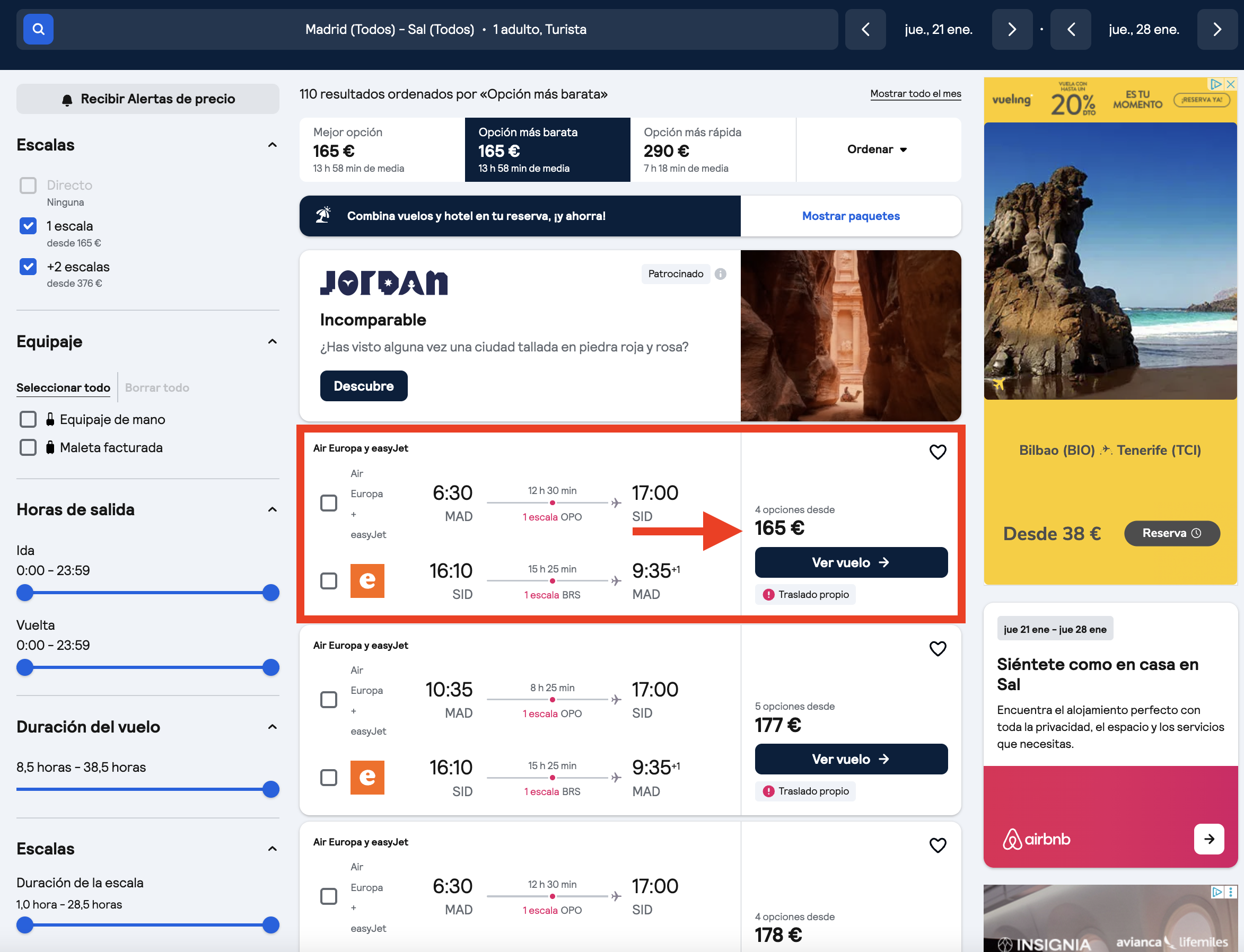Click the Jordan logo in sponsored card
Screen dimensions: 1244x952
(384, 283)
